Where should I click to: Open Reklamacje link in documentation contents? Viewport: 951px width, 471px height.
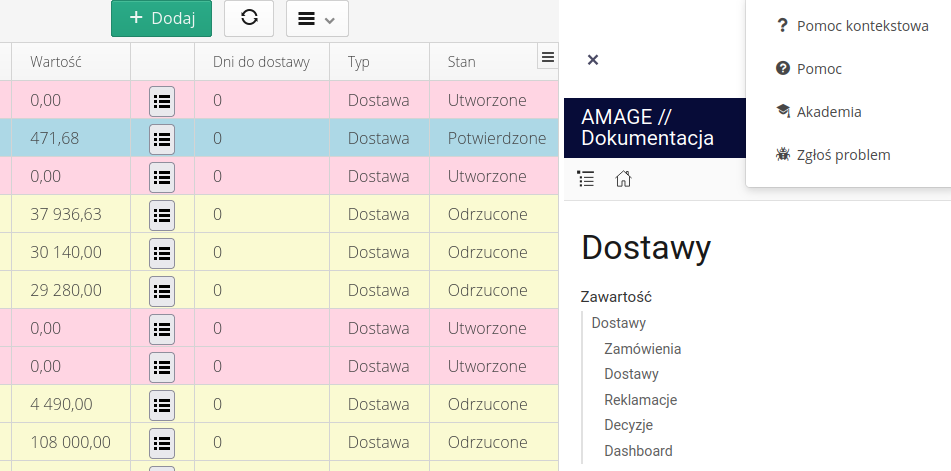pos(640,400)
